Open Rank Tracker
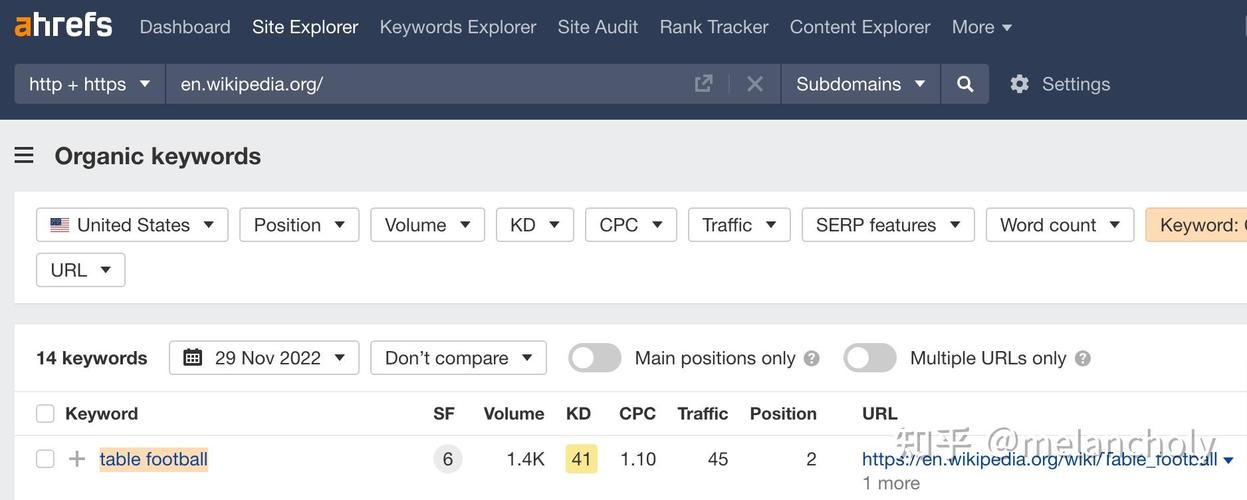 [714, 27]
